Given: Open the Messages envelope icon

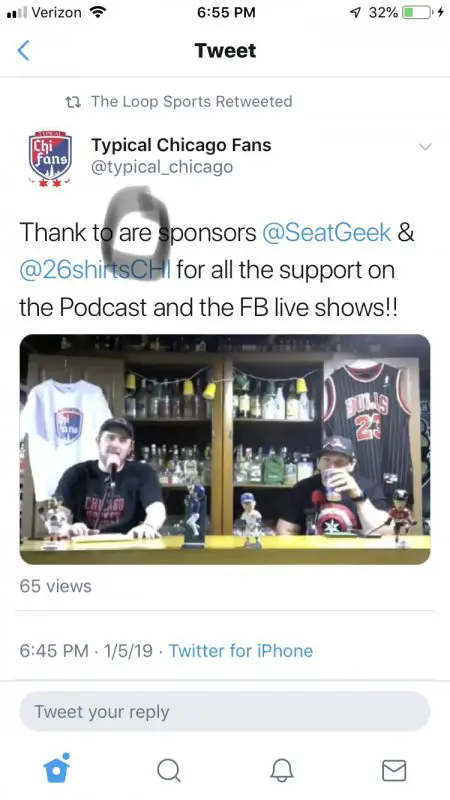Looking at the screenshot, I should tap(394, 770).
